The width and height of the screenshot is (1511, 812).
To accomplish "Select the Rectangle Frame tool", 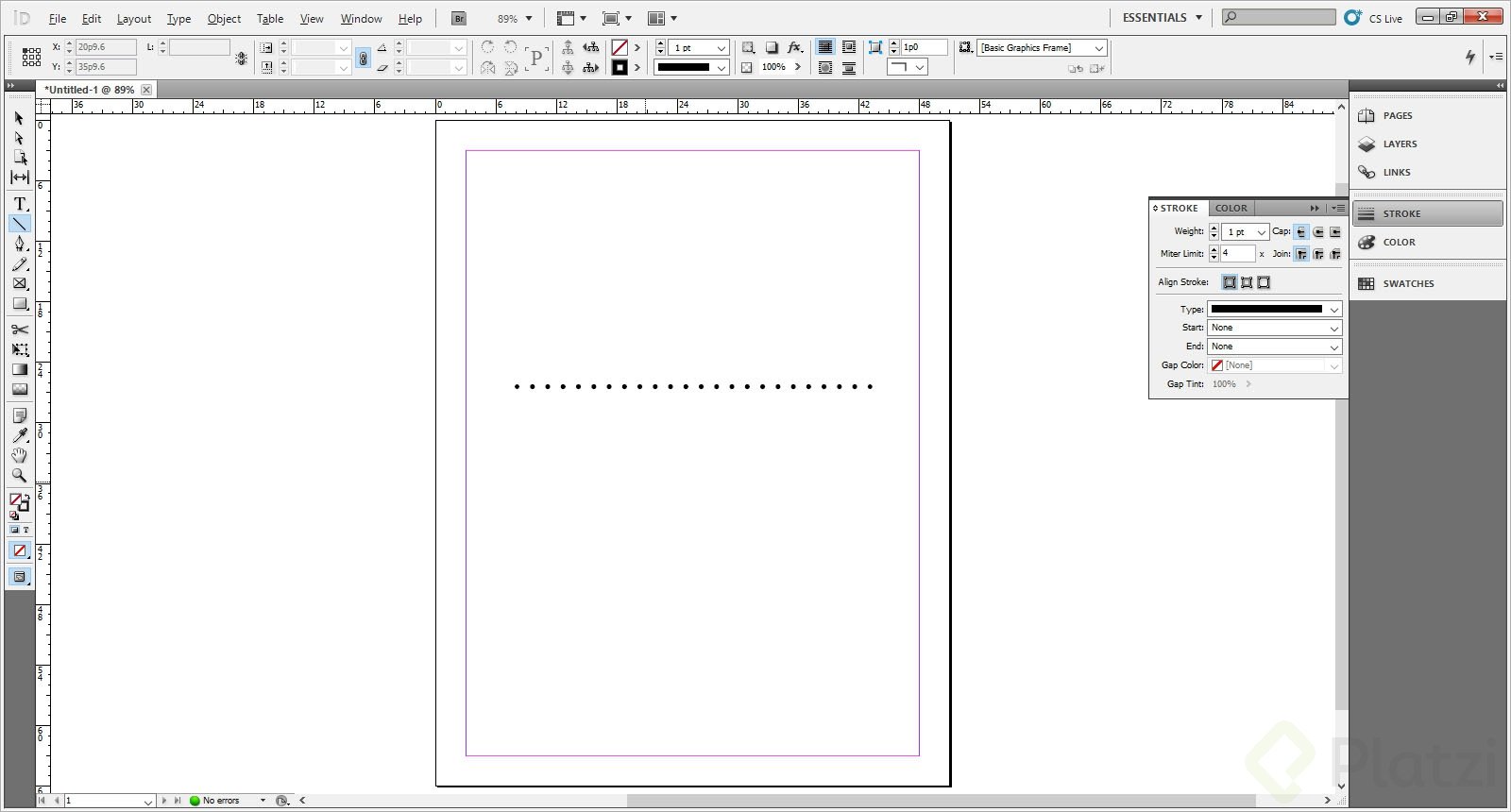I will tap(19, 283).
